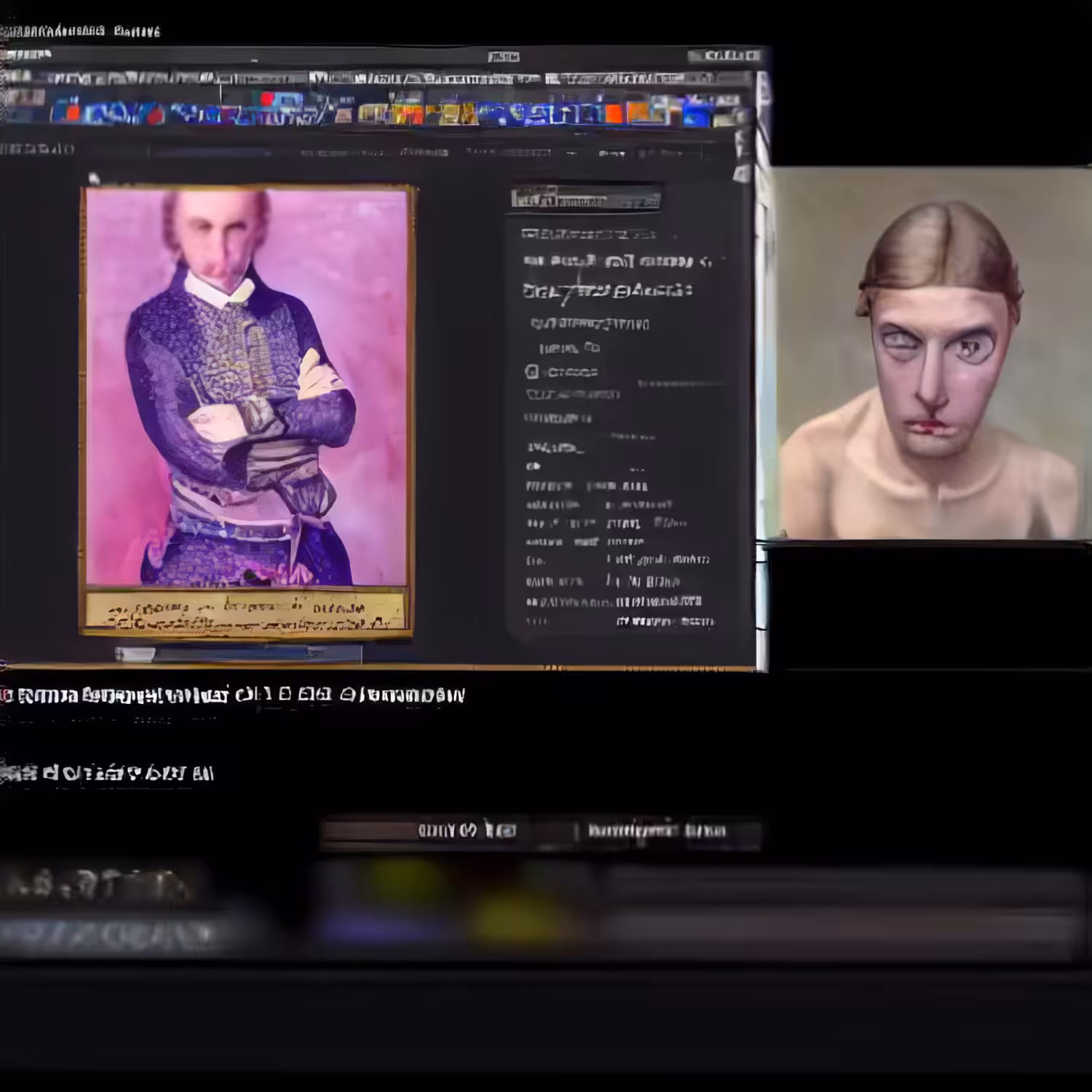Click the horizontal scrollbar beneath the portrait
1092x1092 pixels.
pos(239,654)
